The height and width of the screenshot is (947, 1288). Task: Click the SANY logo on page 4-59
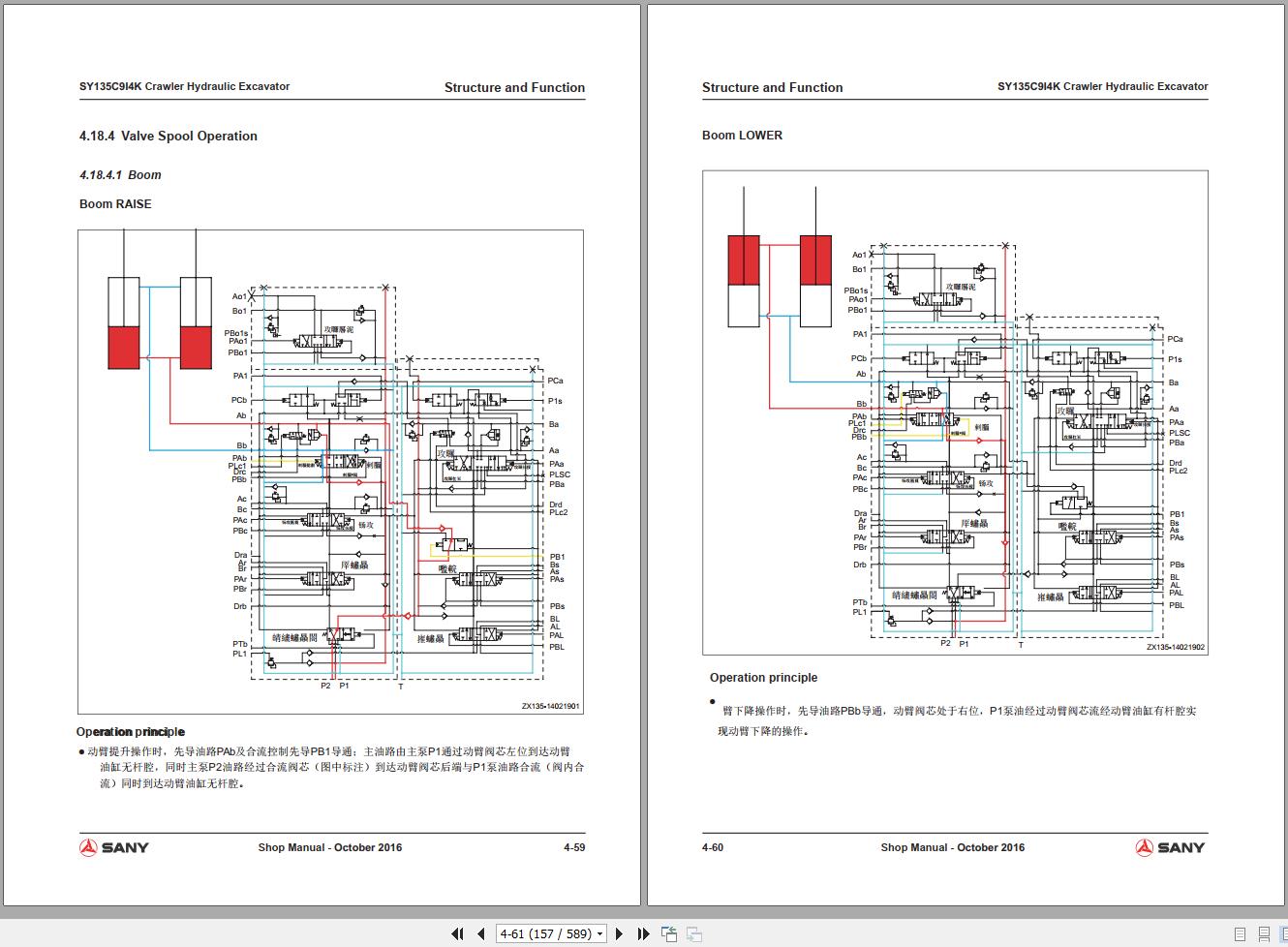pos(114,847)
